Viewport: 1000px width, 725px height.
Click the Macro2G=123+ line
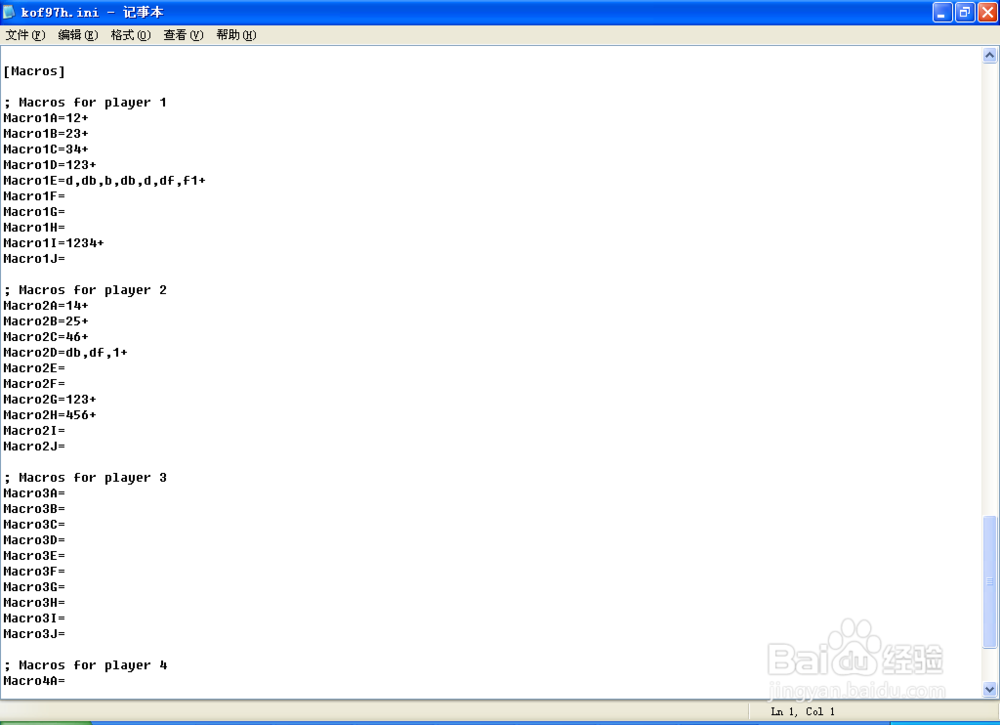click(x=50, y=399)
